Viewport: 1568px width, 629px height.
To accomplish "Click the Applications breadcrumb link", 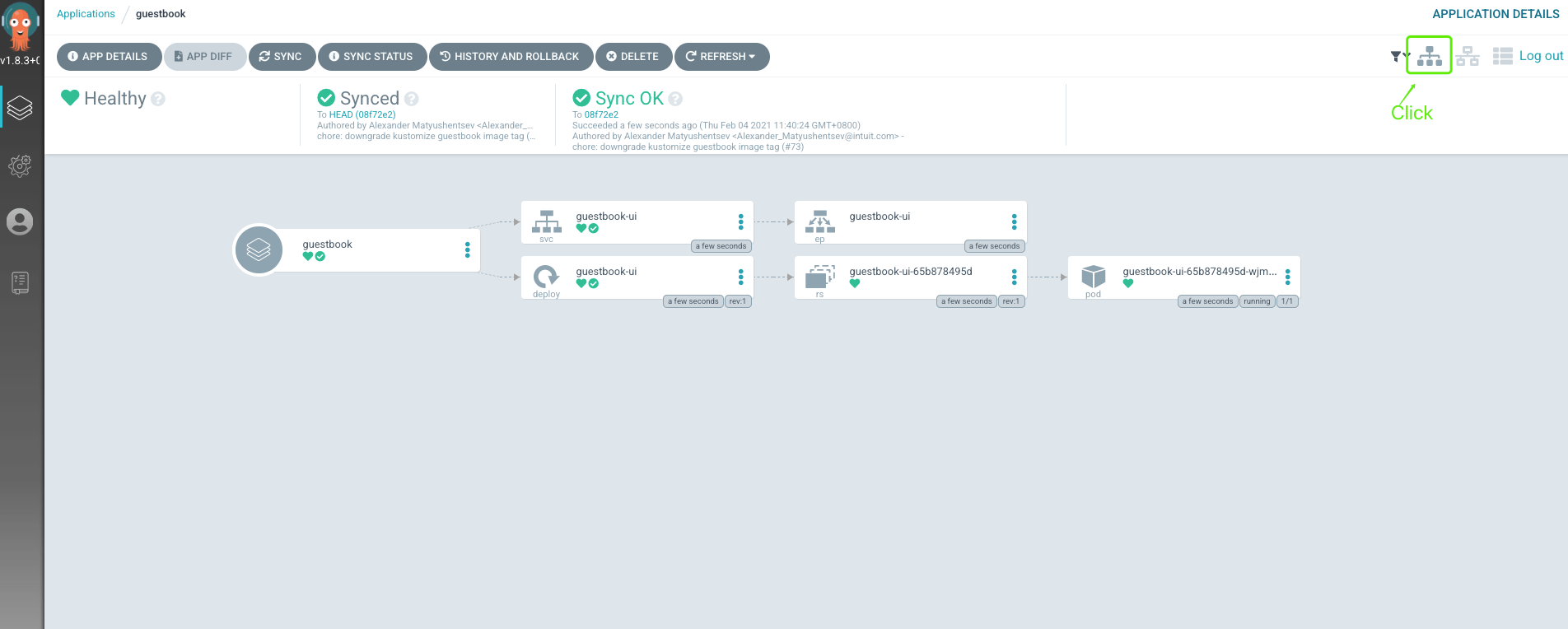I will [86, 14].
